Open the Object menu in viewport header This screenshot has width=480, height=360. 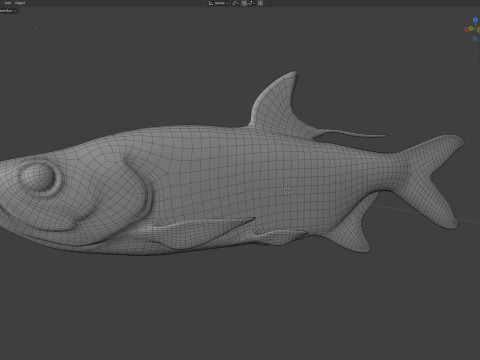coord(20,3)
